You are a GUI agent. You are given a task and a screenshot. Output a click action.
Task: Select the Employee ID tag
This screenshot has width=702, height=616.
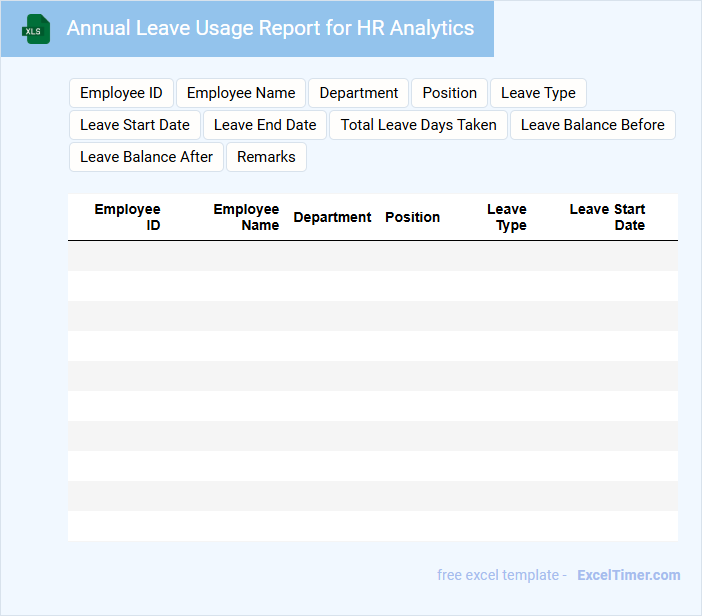point(121,93)
